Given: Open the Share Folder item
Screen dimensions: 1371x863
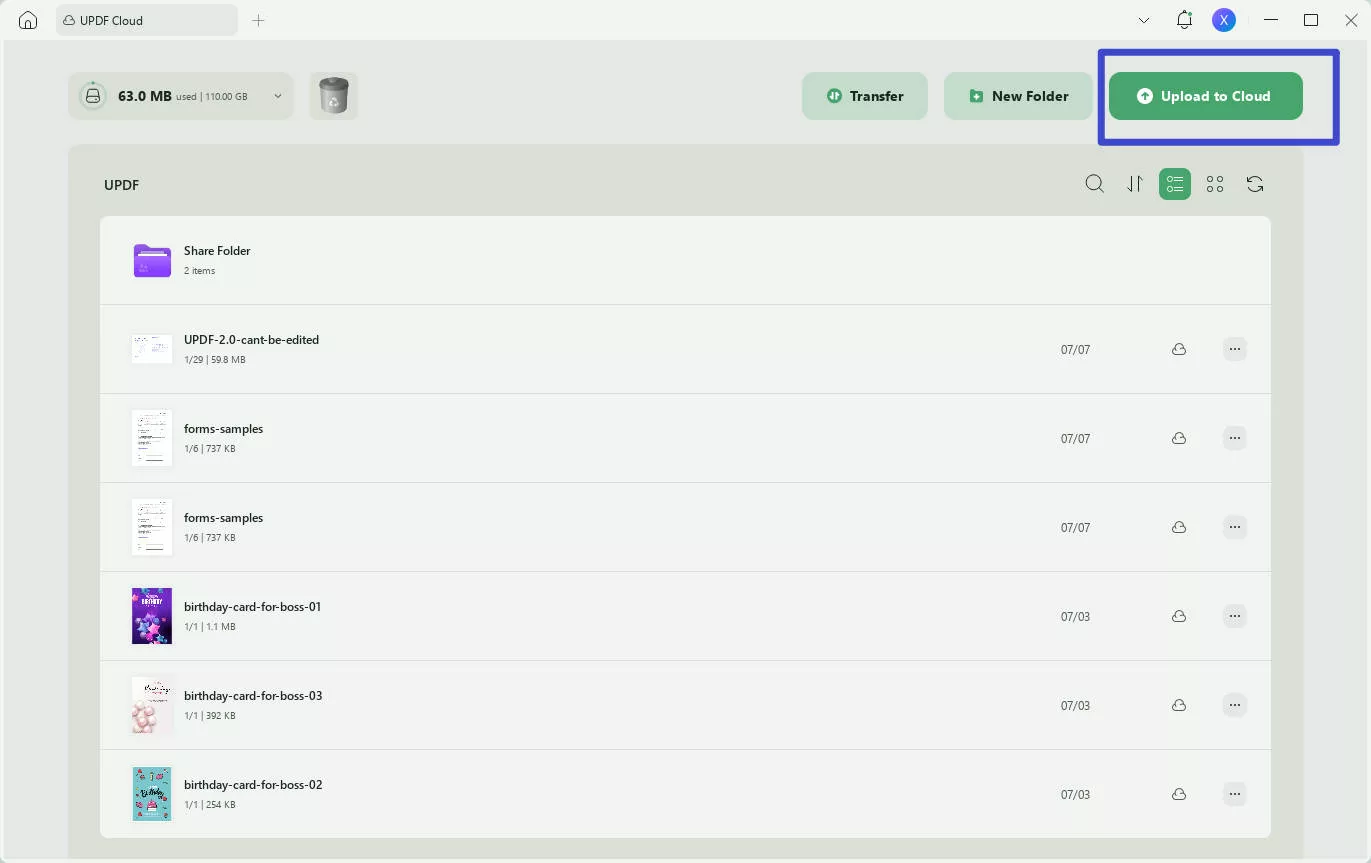Looking at the screenshot, I should pos(217,259).
